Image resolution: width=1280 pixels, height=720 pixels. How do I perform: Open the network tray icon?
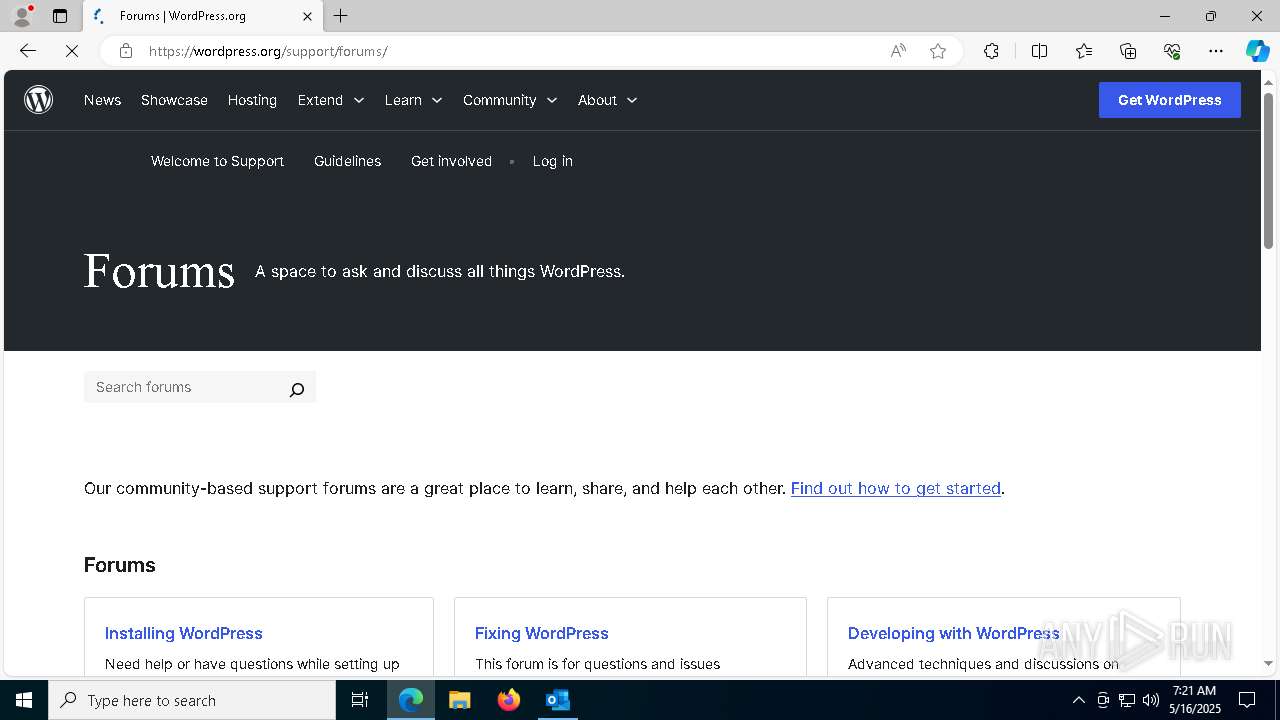point(1127,700)
